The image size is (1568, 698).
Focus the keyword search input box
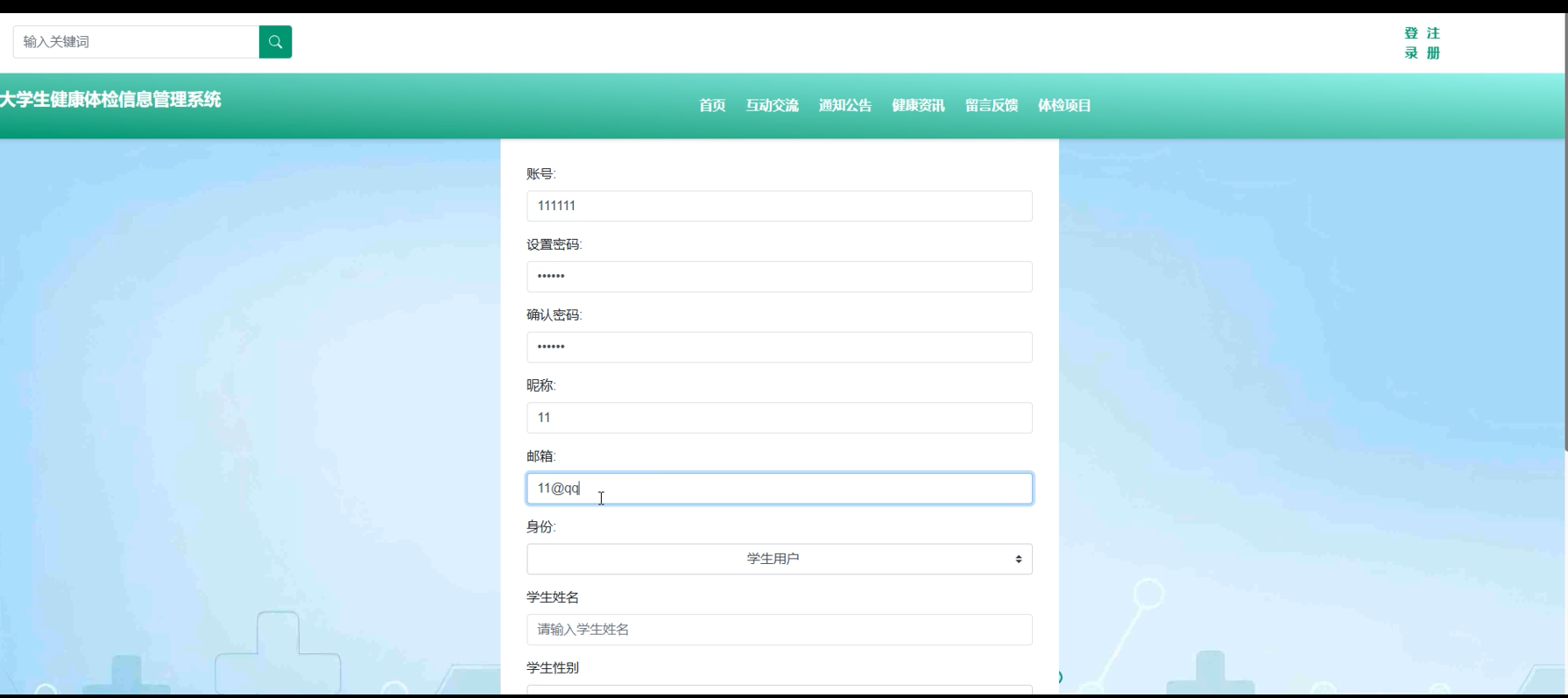(x=137, y=42)
